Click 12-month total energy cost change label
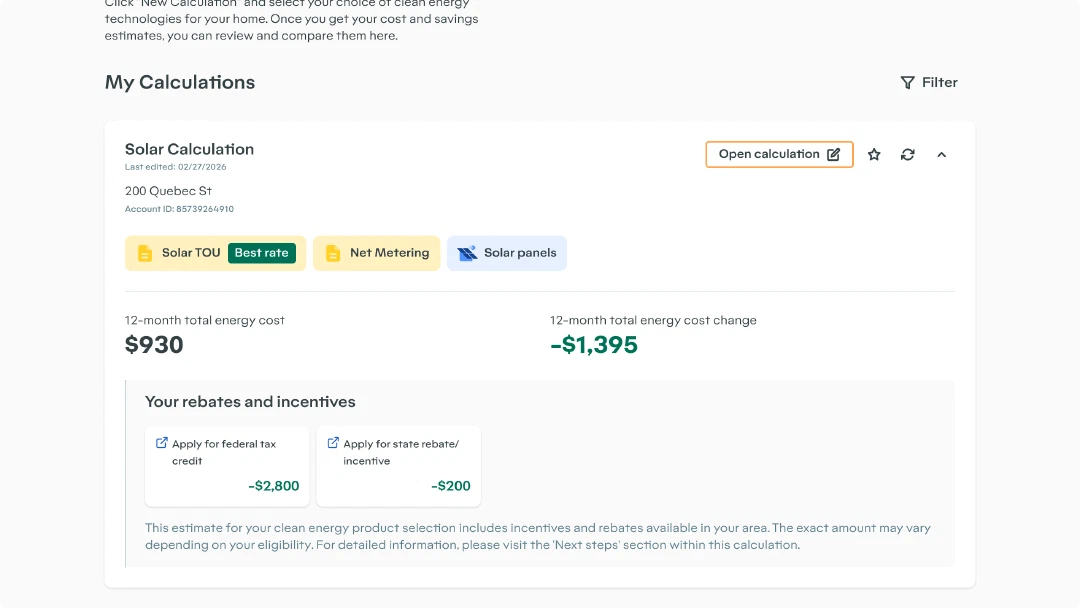The image size is (1080, 608). [x=653, y=320]
